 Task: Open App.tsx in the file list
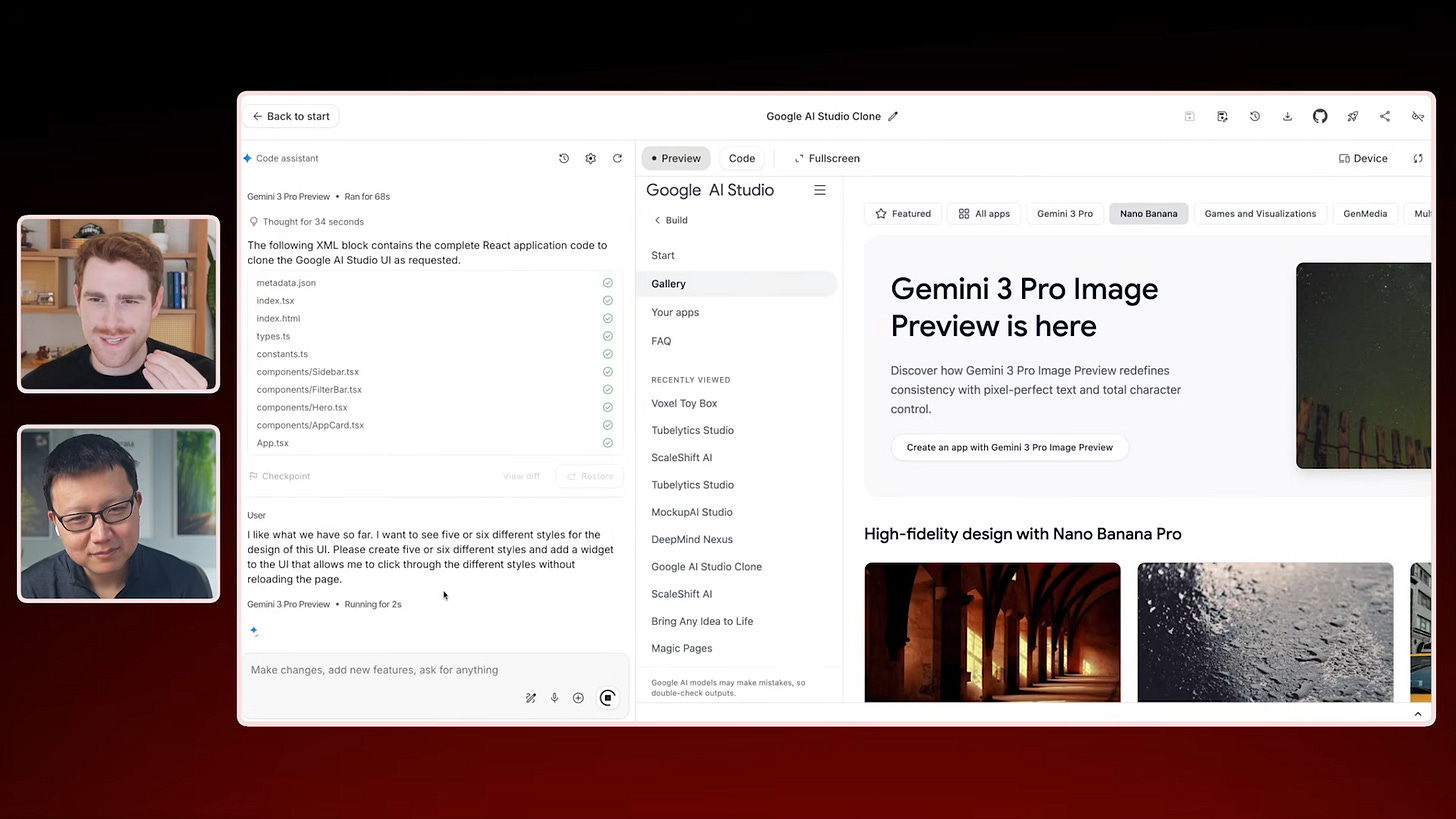point(434,443)
